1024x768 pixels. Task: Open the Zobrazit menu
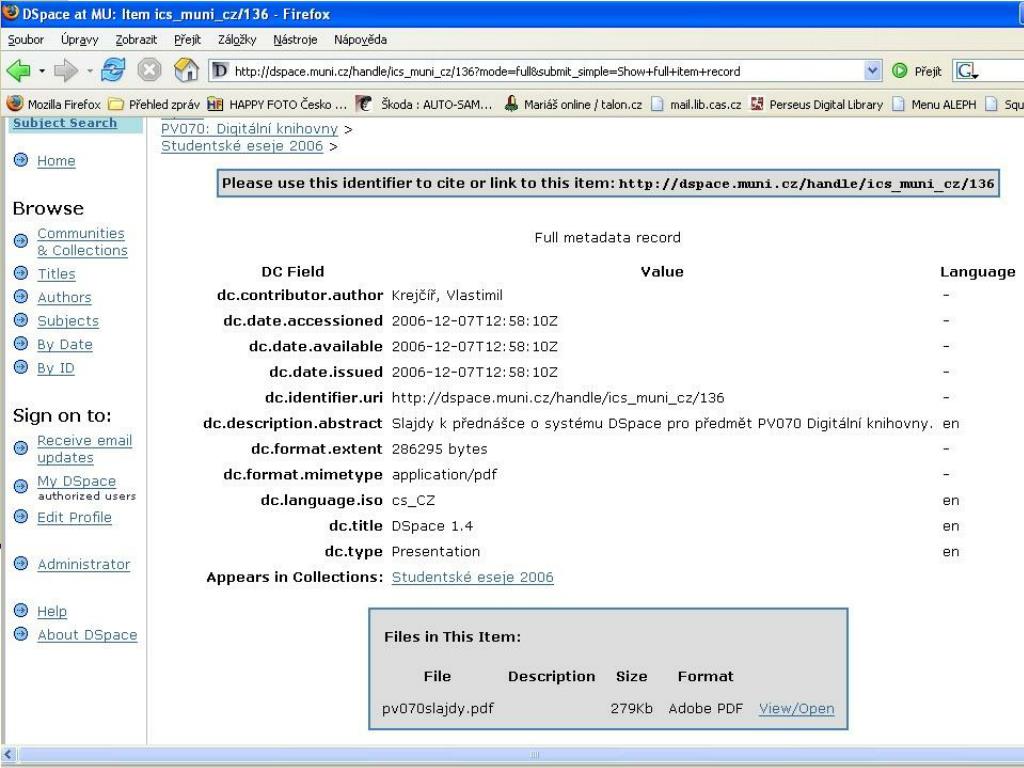pos(136,39)
